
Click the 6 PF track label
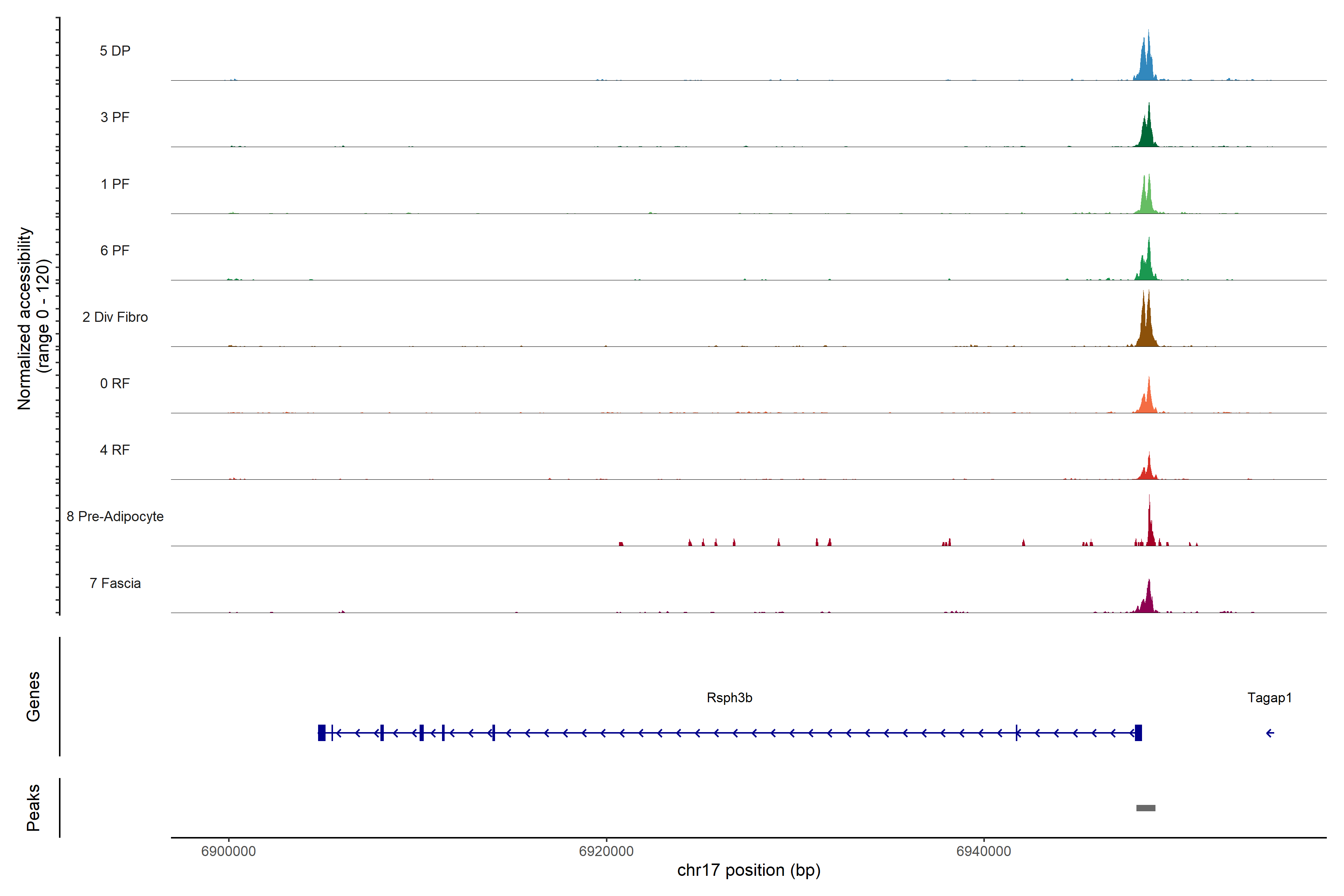click(115, 250)
